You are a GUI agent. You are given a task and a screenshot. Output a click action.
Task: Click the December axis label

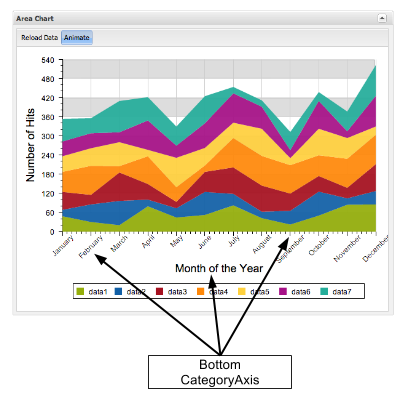click(x=376, y=248)
